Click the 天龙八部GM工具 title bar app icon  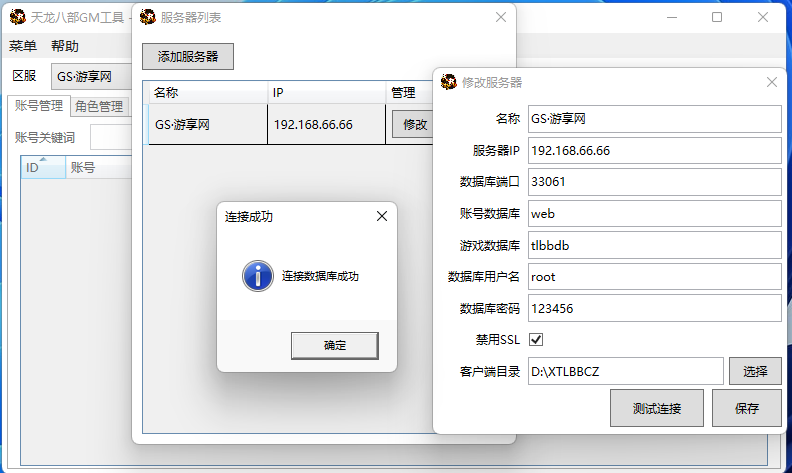(x=17, y=17)
